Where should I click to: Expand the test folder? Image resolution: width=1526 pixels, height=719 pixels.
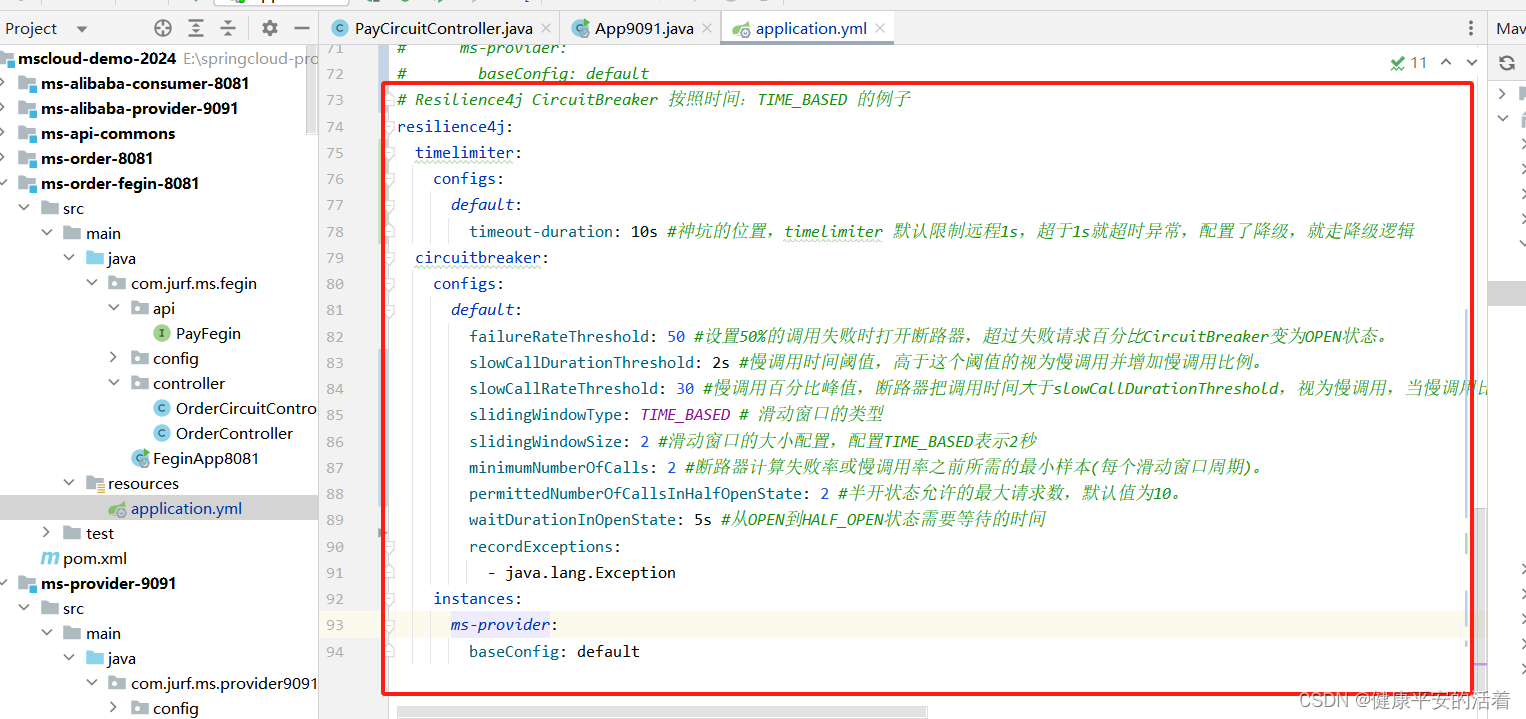pyautogui.click(x=46, y=533)
